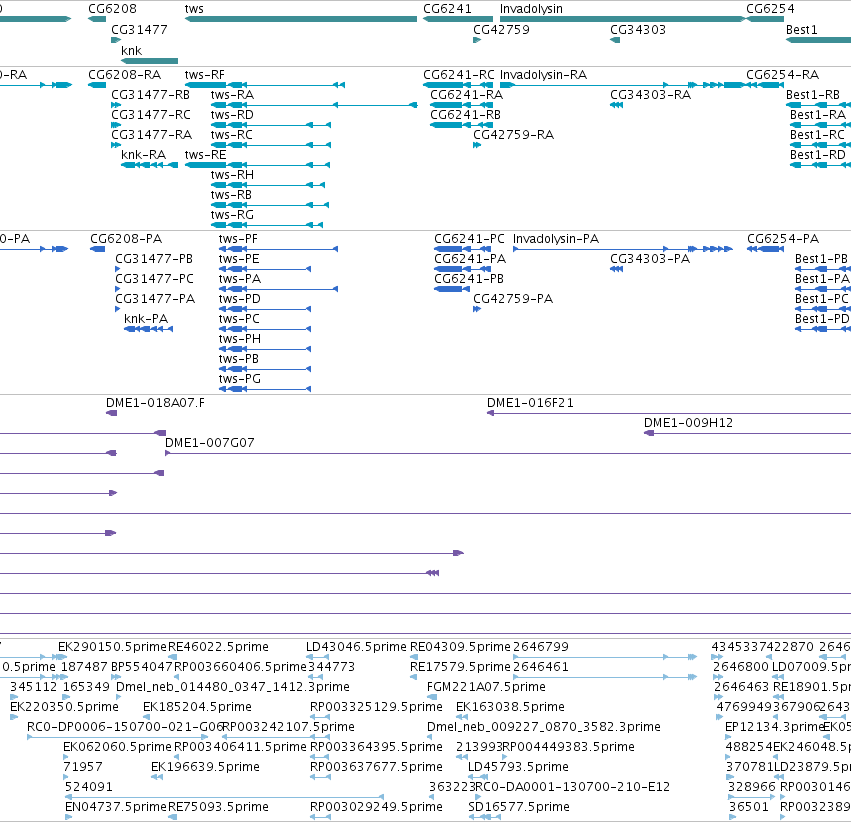Select protein CG42759-PA
This screenshot has height=822, width=851.
(x=477, y=309)
